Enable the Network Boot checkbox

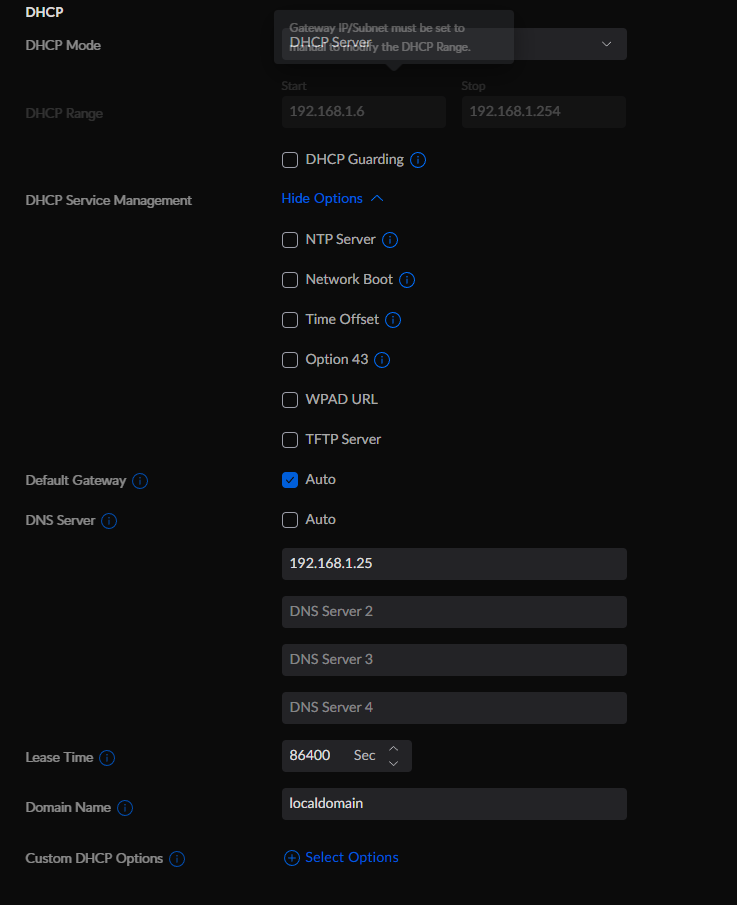coord(290,280)
